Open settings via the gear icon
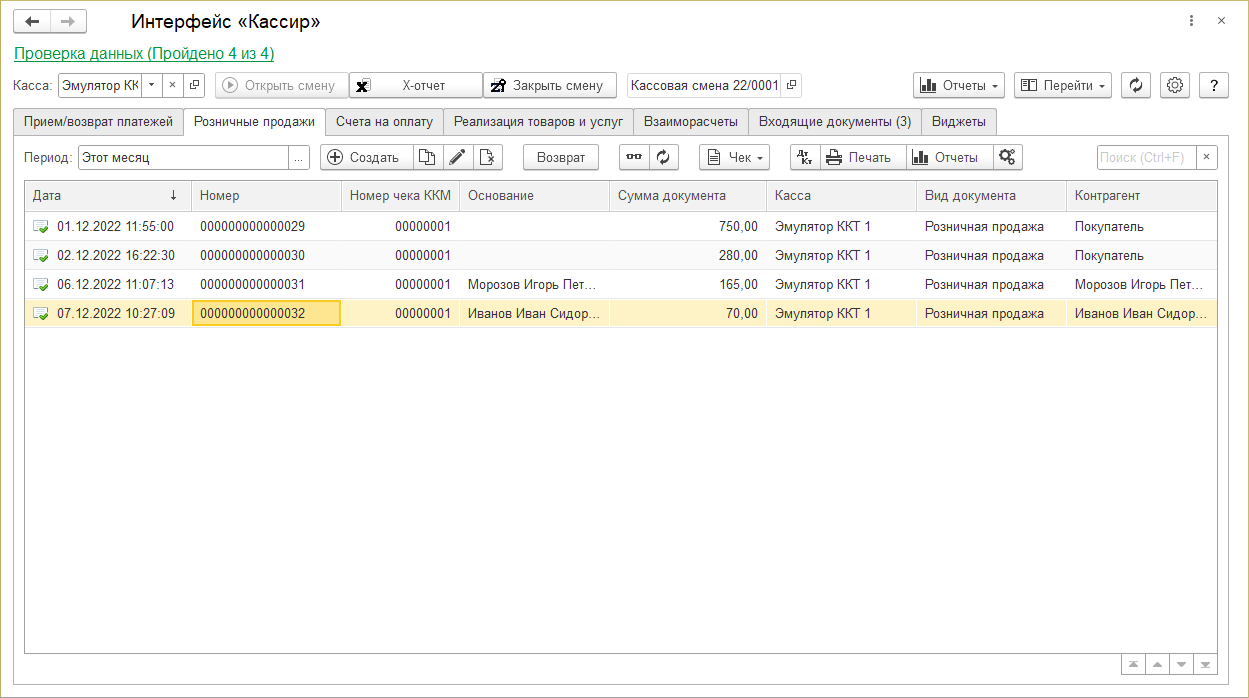Image resolution: width=1249 pixels, height=698 pixels. [1175, 86]
